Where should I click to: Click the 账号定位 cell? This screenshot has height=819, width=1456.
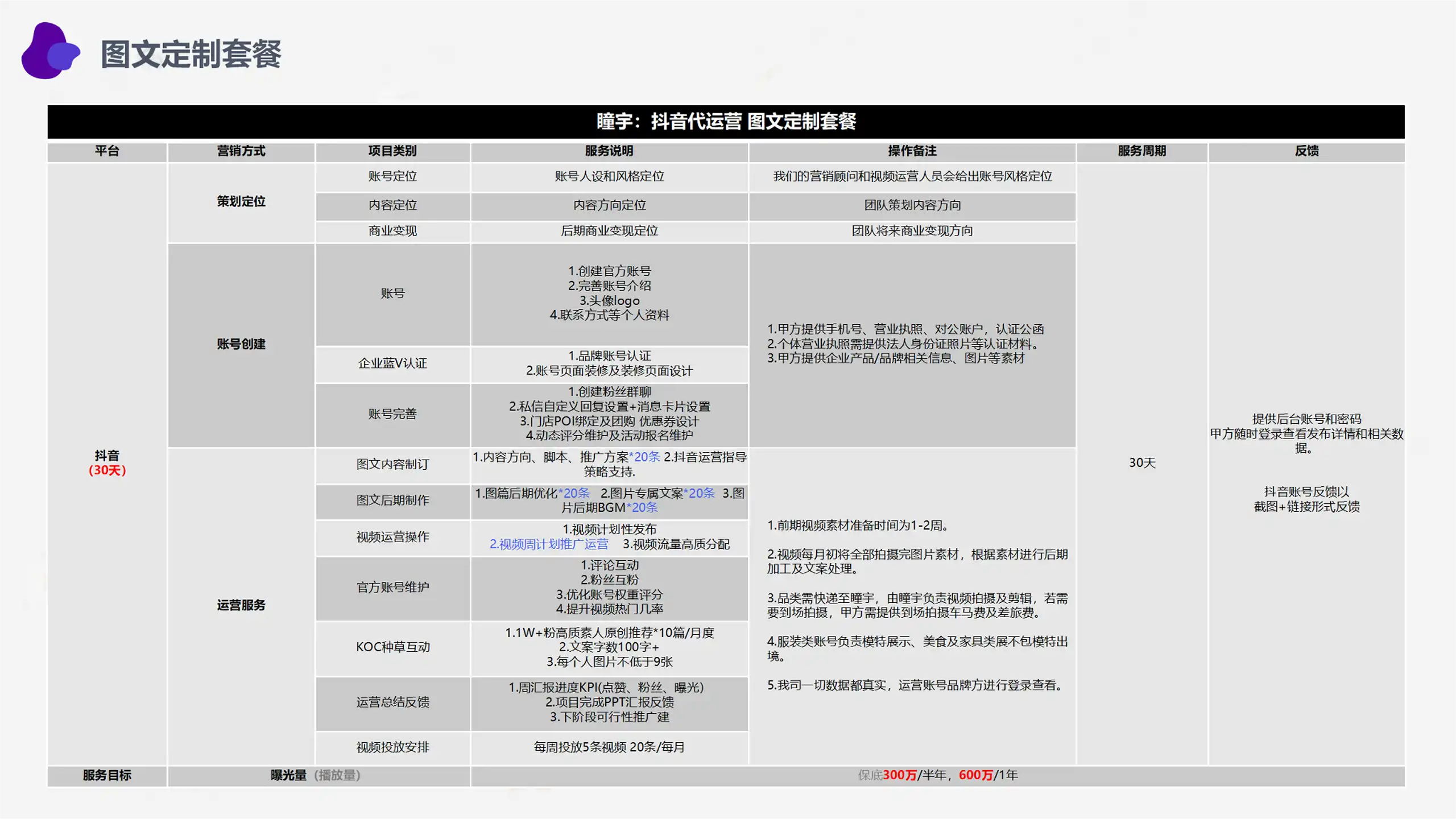[392, 177]
